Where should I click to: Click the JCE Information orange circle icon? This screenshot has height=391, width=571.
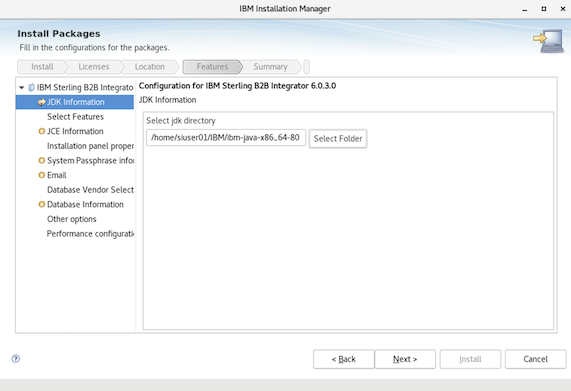(x=42, y=131)
